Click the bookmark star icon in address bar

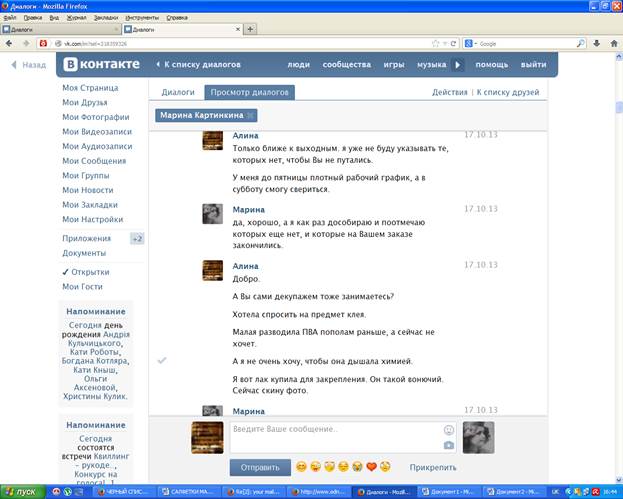click(x=436, y=43)
